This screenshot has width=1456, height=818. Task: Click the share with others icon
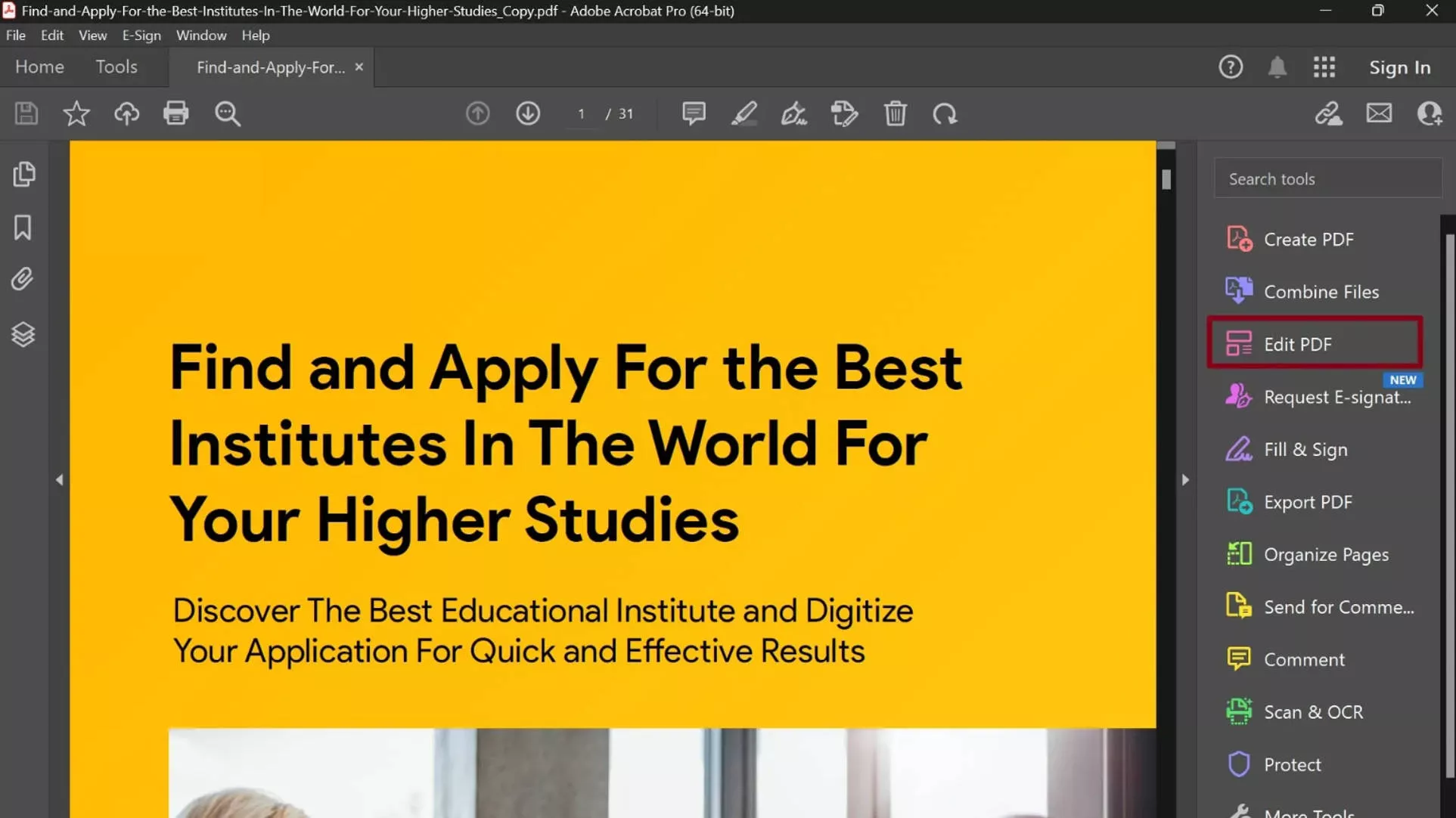point(1429,113)
